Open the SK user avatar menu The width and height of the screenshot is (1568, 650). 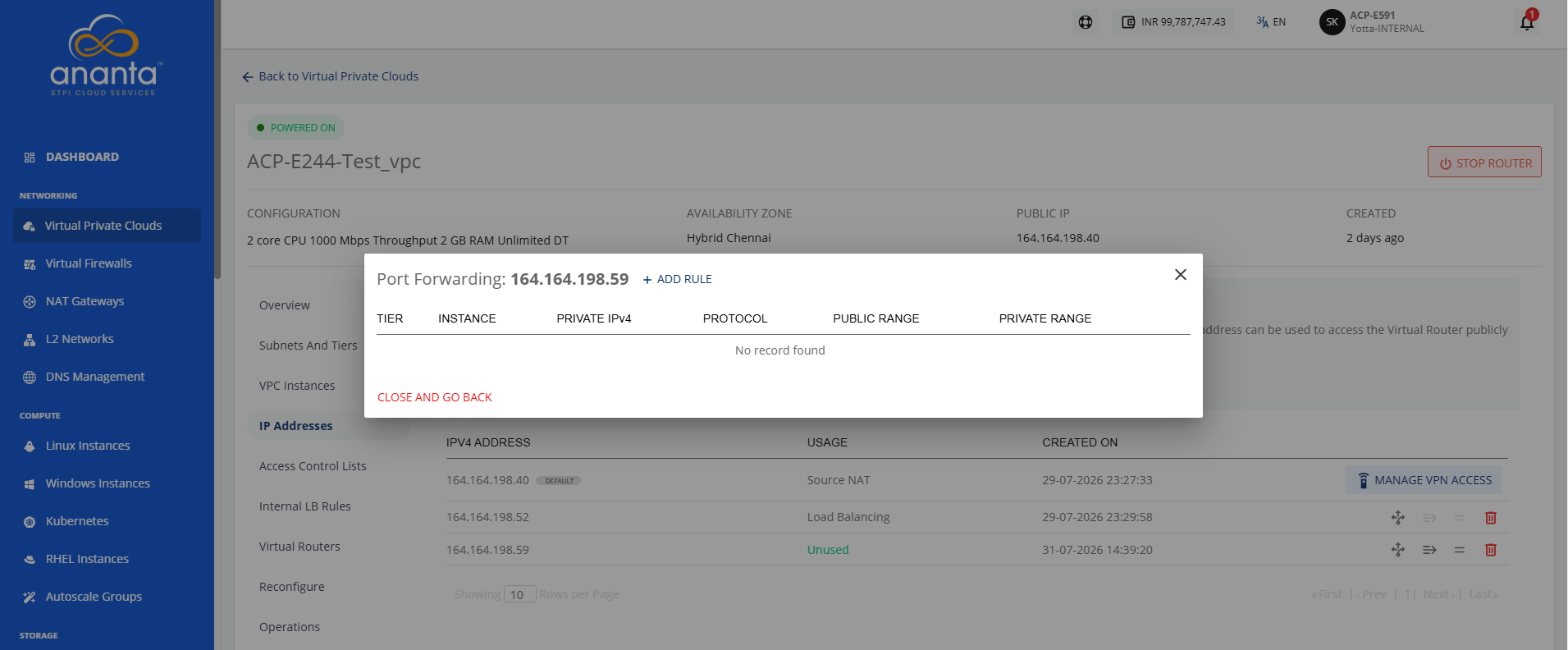pyautogui.click(x=1332, y=22)
